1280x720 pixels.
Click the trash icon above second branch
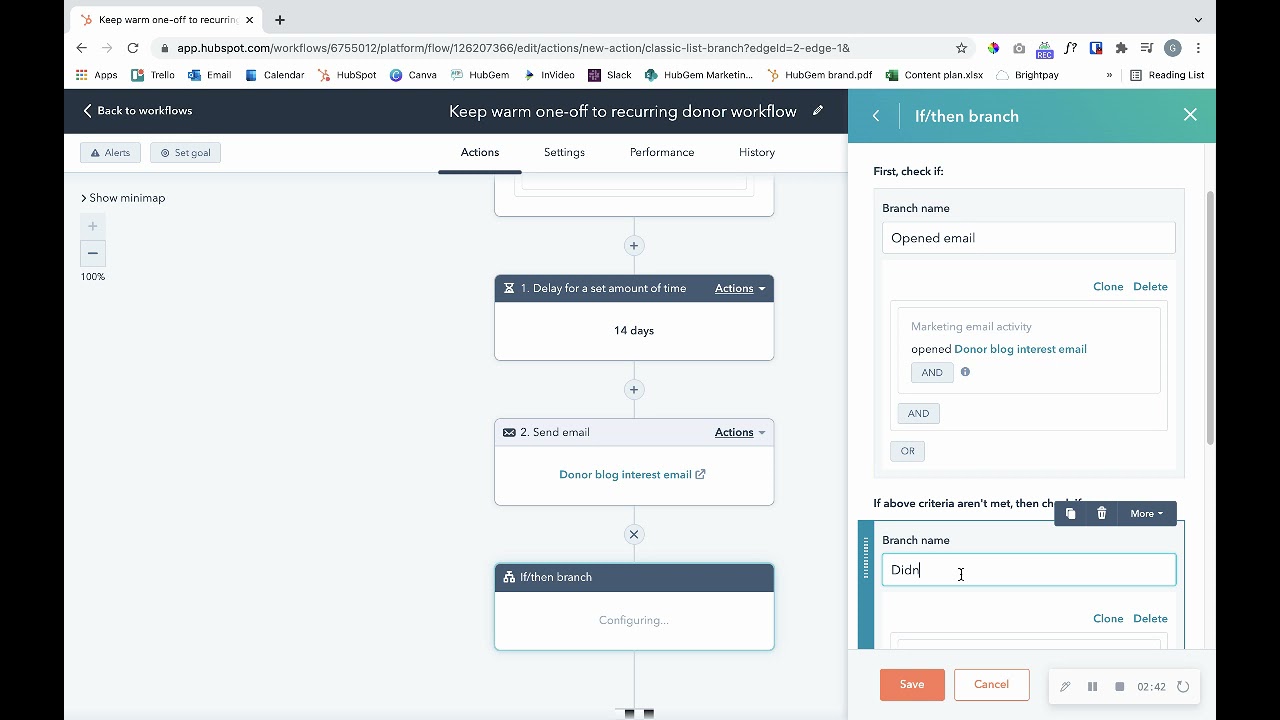point(1102,513)
